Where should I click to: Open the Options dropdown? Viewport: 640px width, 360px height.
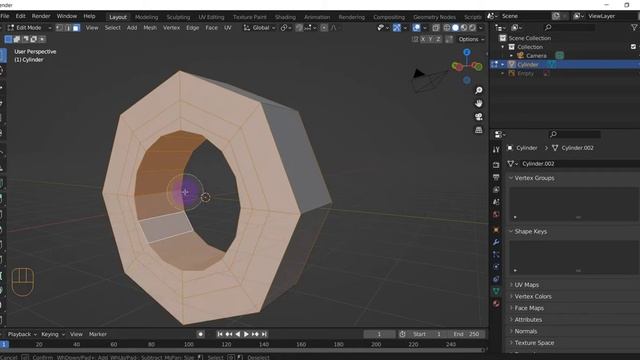pyautogui.click(x=471, y=39)
